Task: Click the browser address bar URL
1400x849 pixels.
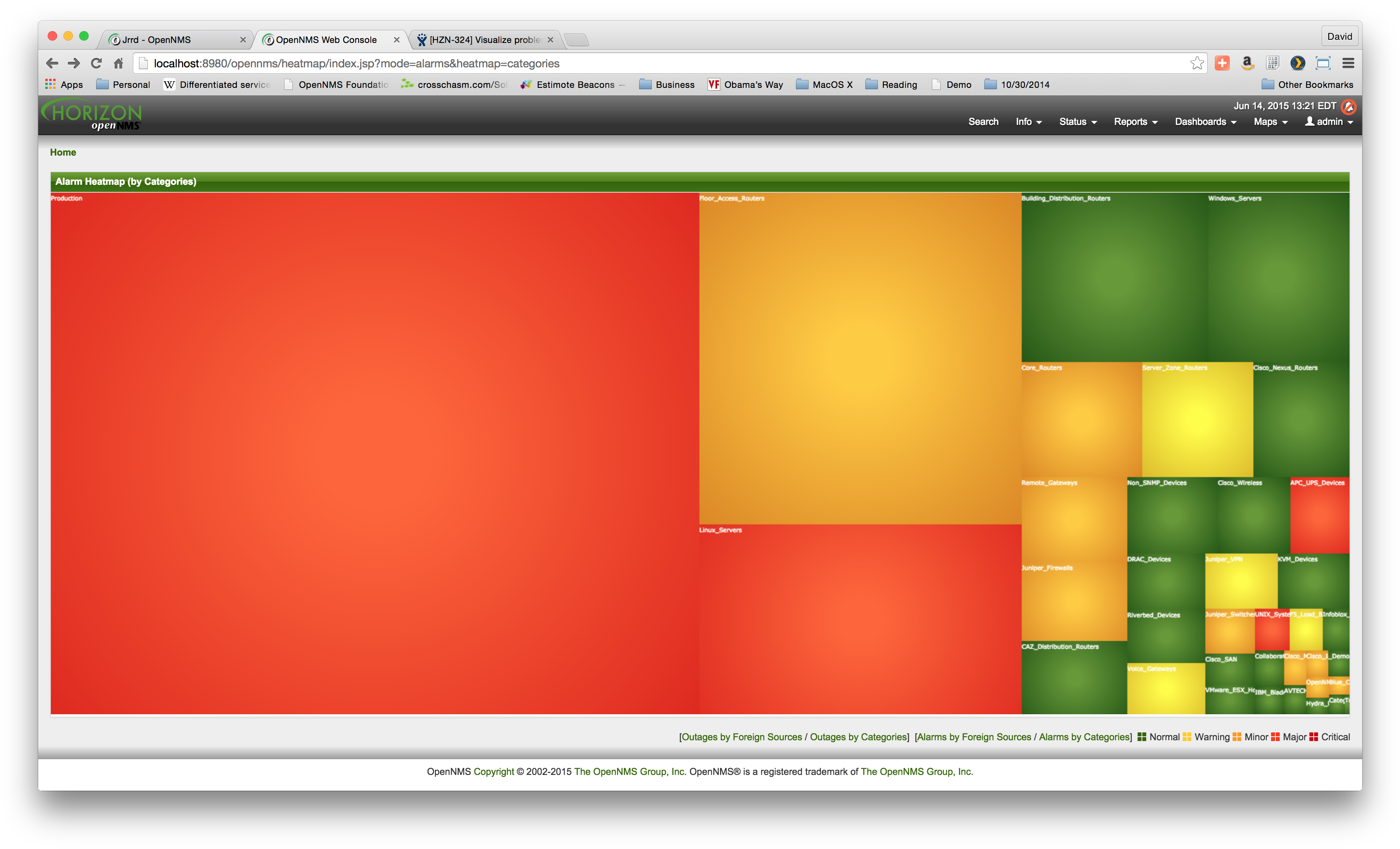Action: (356, 64)
